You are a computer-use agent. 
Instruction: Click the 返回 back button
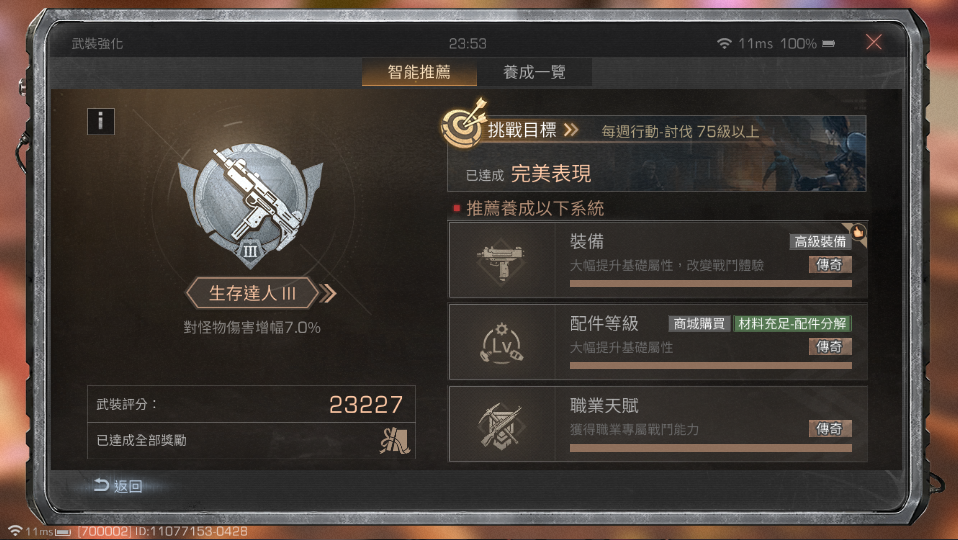tap(119, 486)
